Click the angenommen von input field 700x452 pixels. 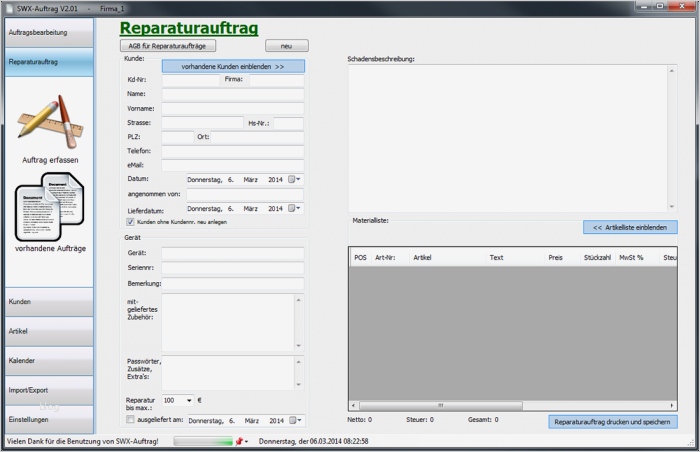click(x=245, y=194)
